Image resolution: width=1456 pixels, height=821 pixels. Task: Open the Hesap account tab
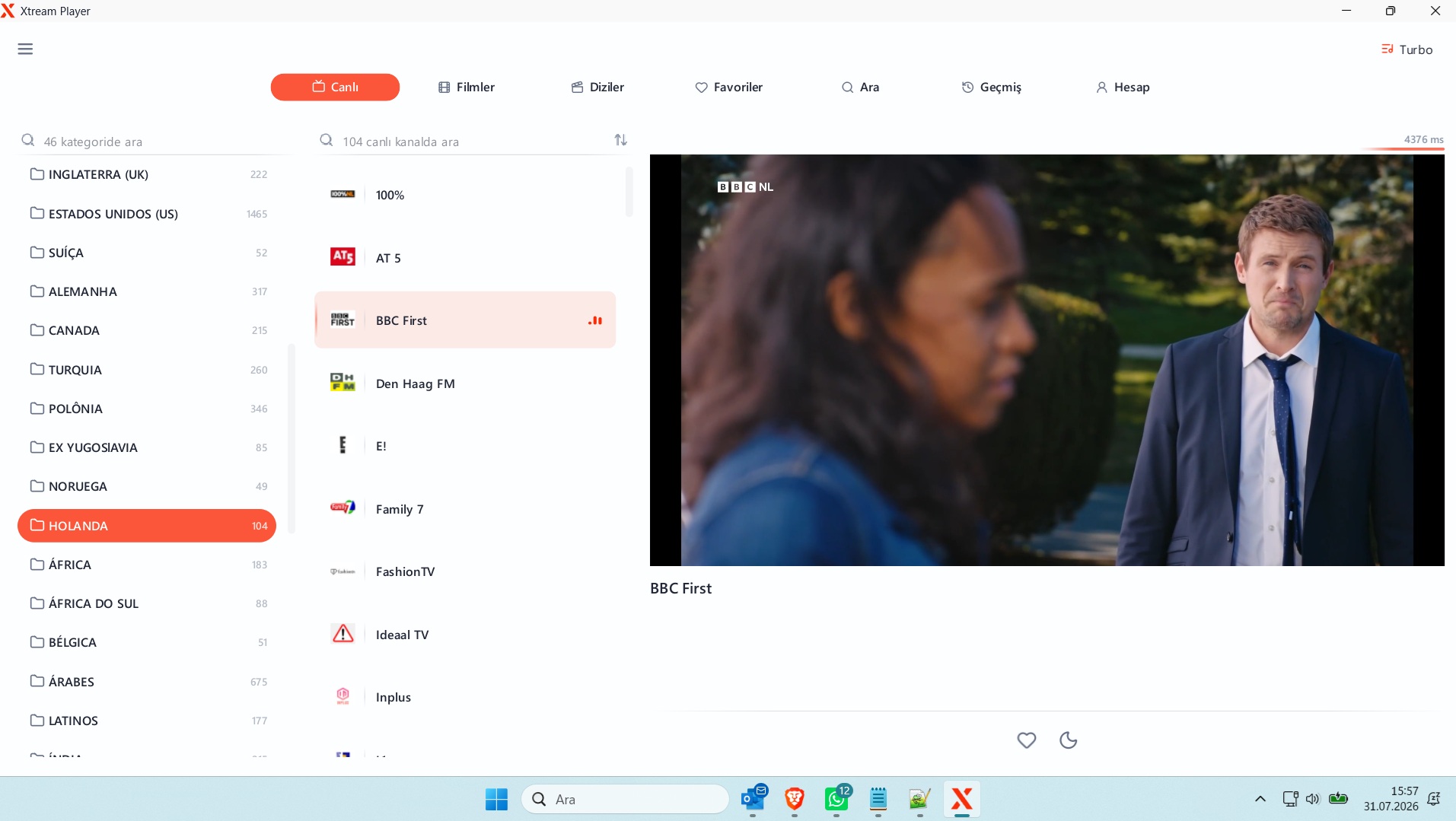coord(1123,88)
